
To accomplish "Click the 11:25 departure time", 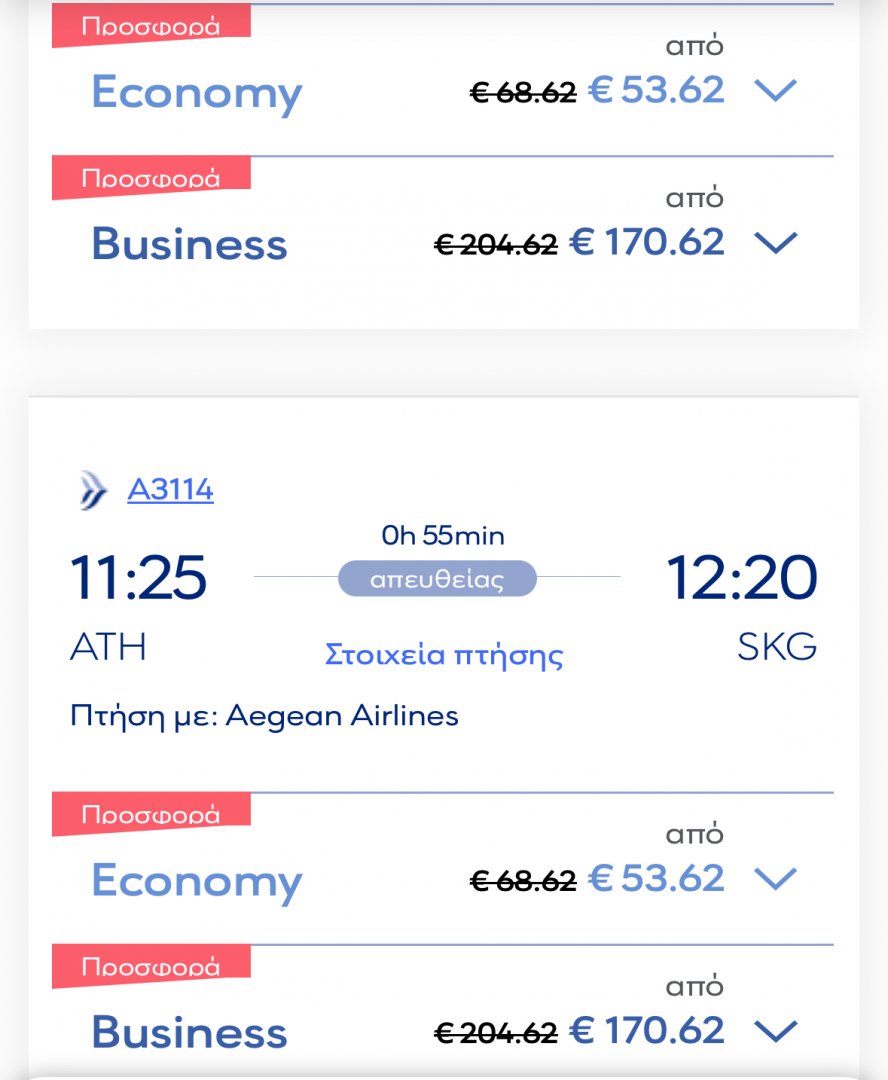I will pos(138,577).
